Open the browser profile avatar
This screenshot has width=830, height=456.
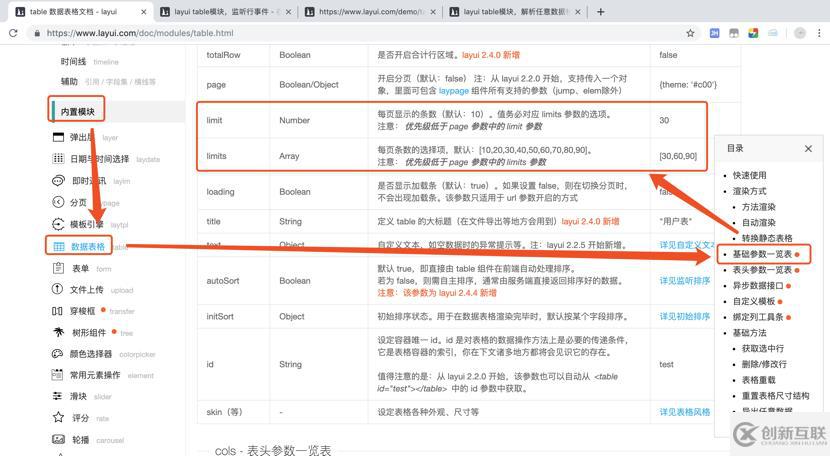click(x=800, y=33)
